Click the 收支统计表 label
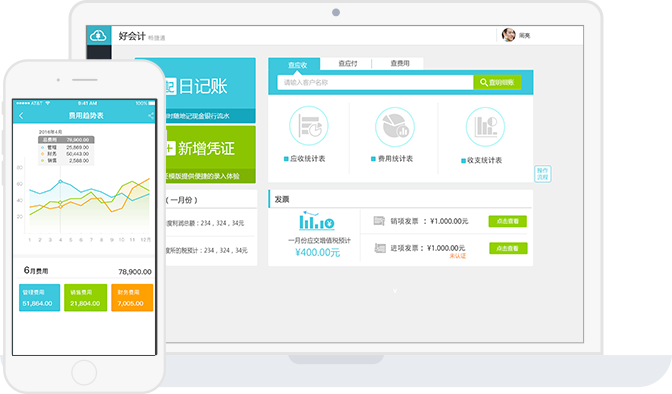The height and width of the screenshot is (394, 672). tap(484, 160)
